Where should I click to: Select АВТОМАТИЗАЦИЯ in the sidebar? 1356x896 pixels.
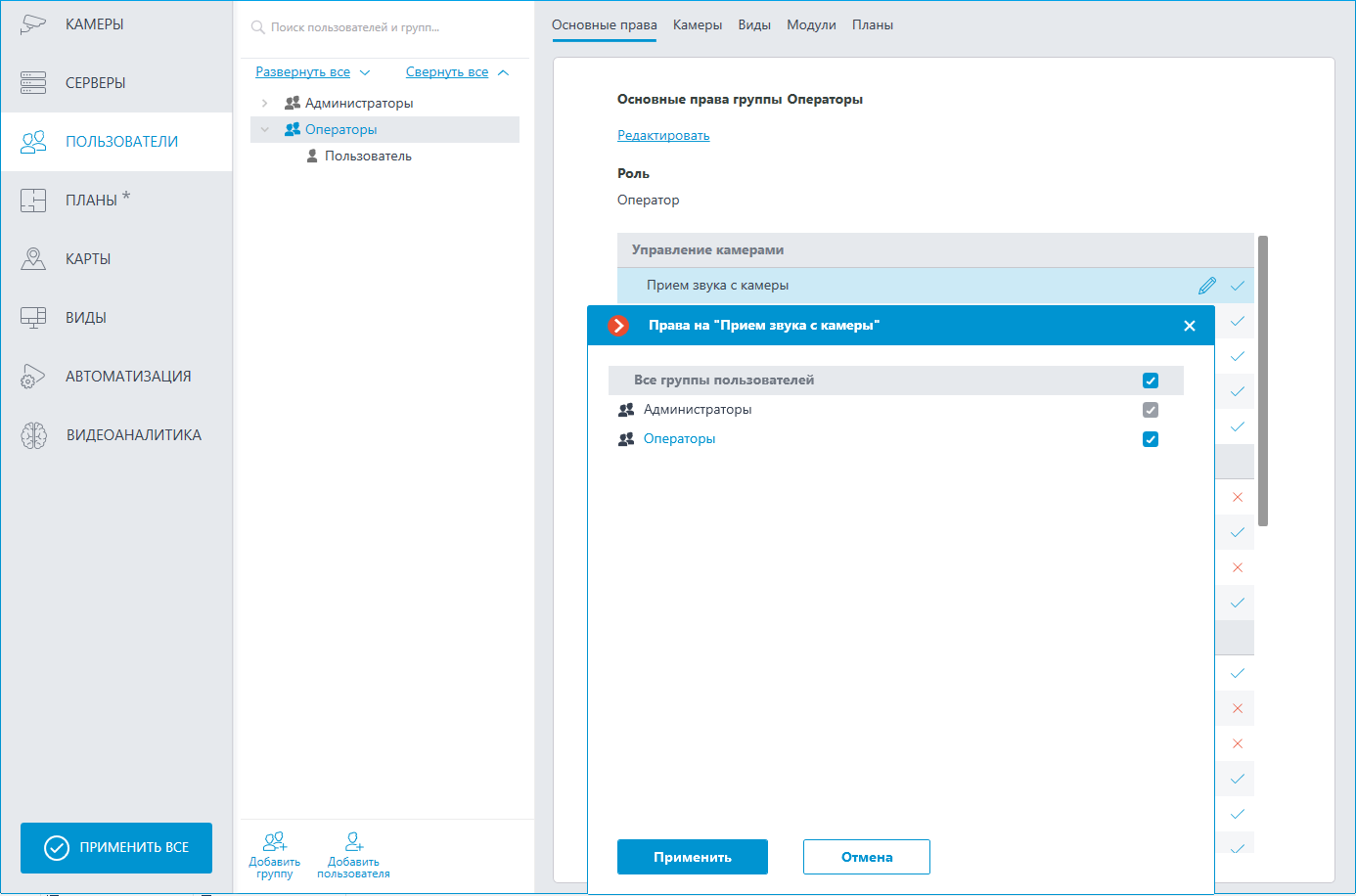click(x=116, y=377)
